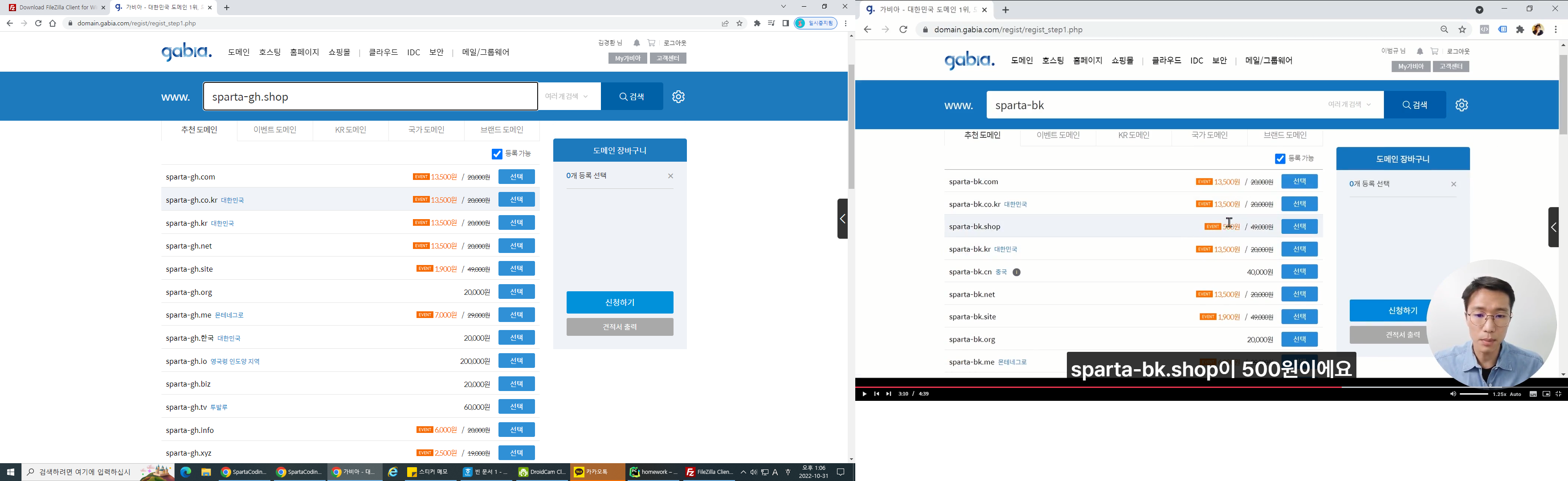Open extensions puzzle icon in sparta-gh browser
1568x481 pixels.
coord(757,23)
